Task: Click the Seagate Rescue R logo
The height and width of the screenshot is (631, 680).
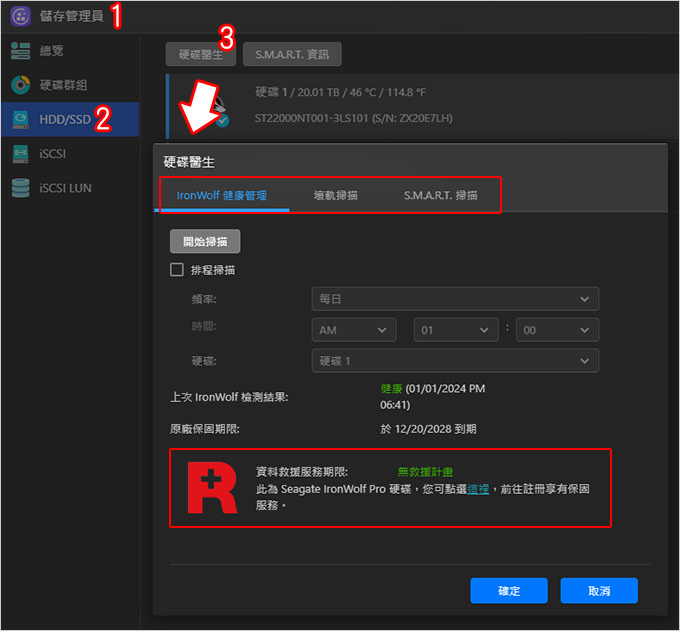Action: tap(212, 488)
